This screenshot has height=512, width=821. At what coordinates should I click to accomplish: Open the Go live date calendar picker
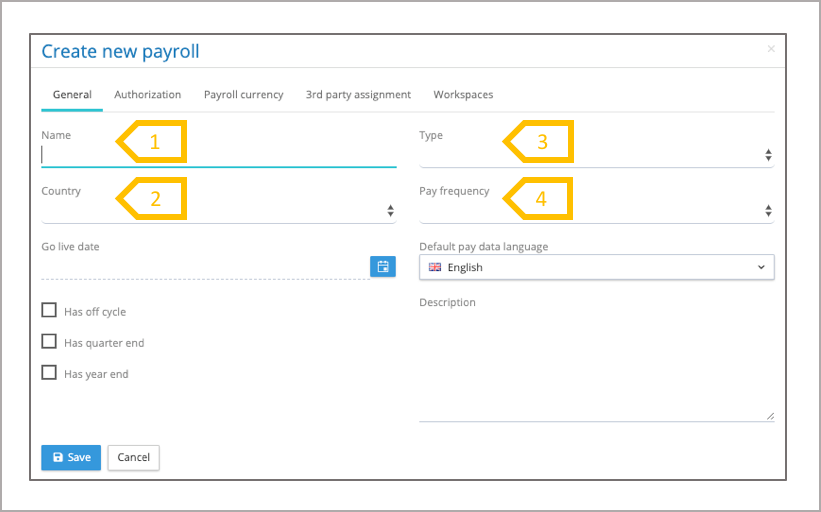[x=383, y=266]
